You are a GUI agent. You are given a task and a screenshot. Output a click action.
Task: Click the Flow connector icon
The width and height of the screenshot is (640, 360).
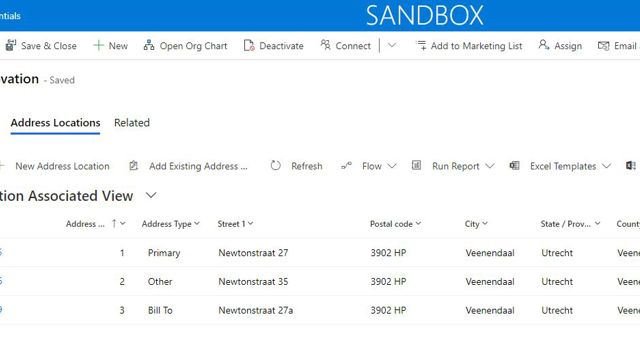(x=346, y=166)
